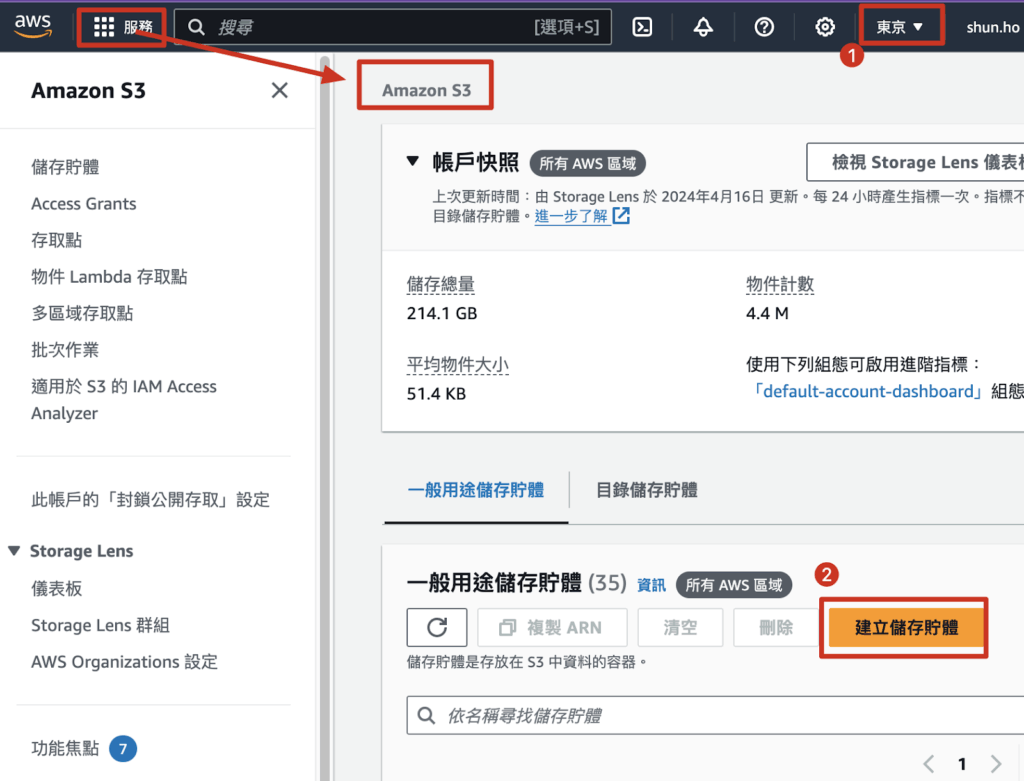Open Access Grants in the sidebar
The height and width of the screenshot is (781, 1024).
[84, 204]
